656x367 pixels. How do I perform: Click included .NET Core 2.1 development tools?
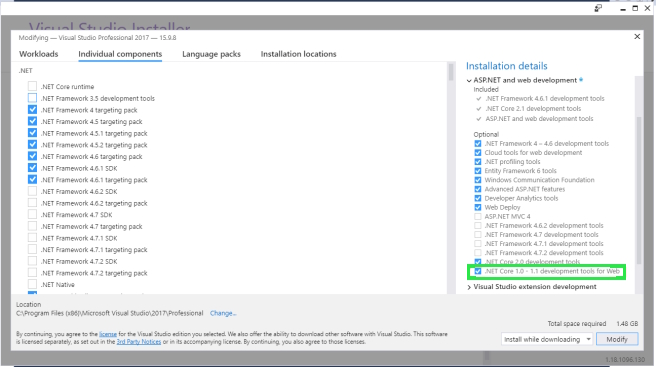click(533, 108)
